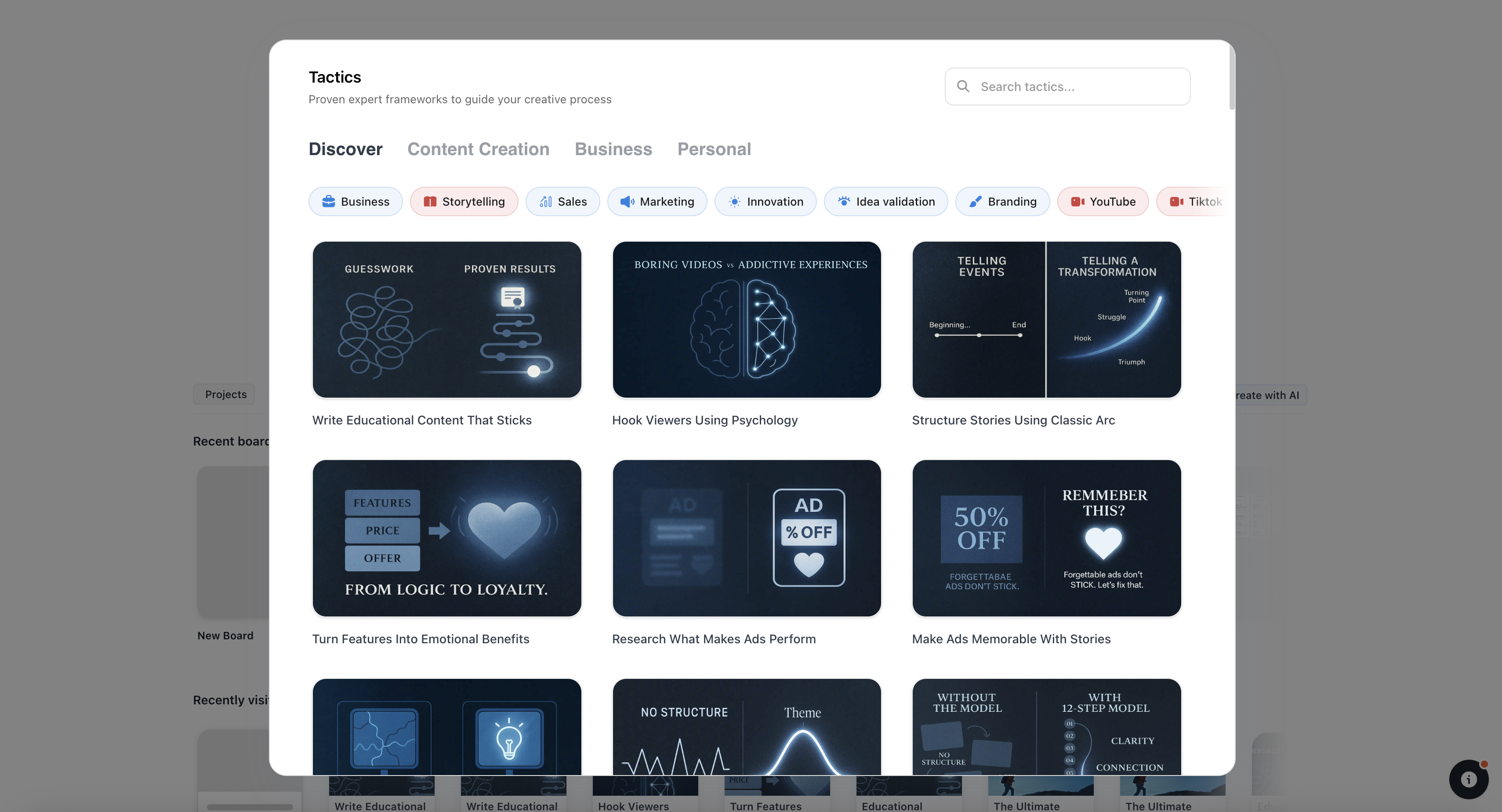Enable the Idea validation filter
Image resolution: width=1502 pixels, height=812 pixels.
886,201
